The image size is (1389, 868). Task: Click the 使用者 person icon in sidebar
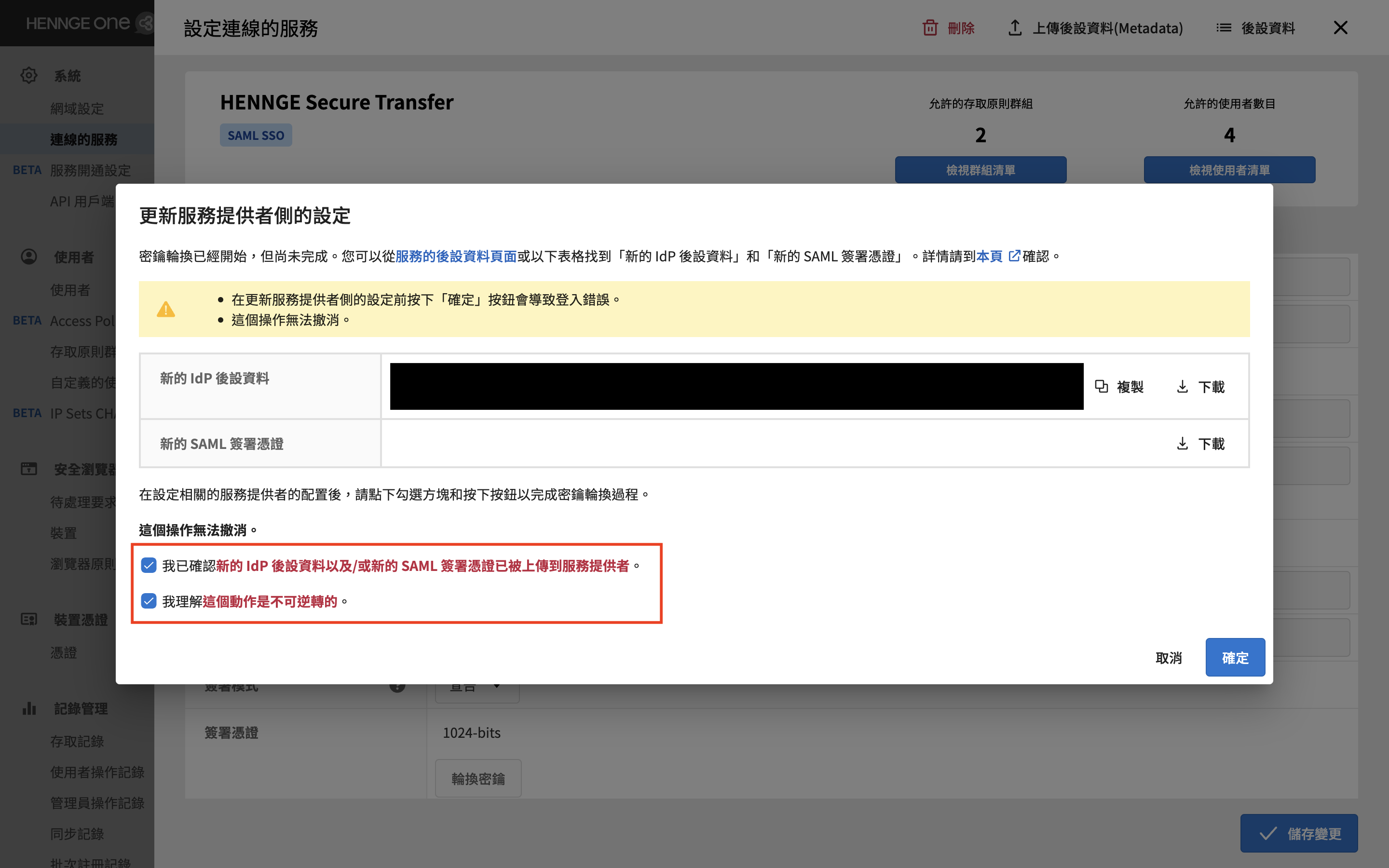(29, 257)
